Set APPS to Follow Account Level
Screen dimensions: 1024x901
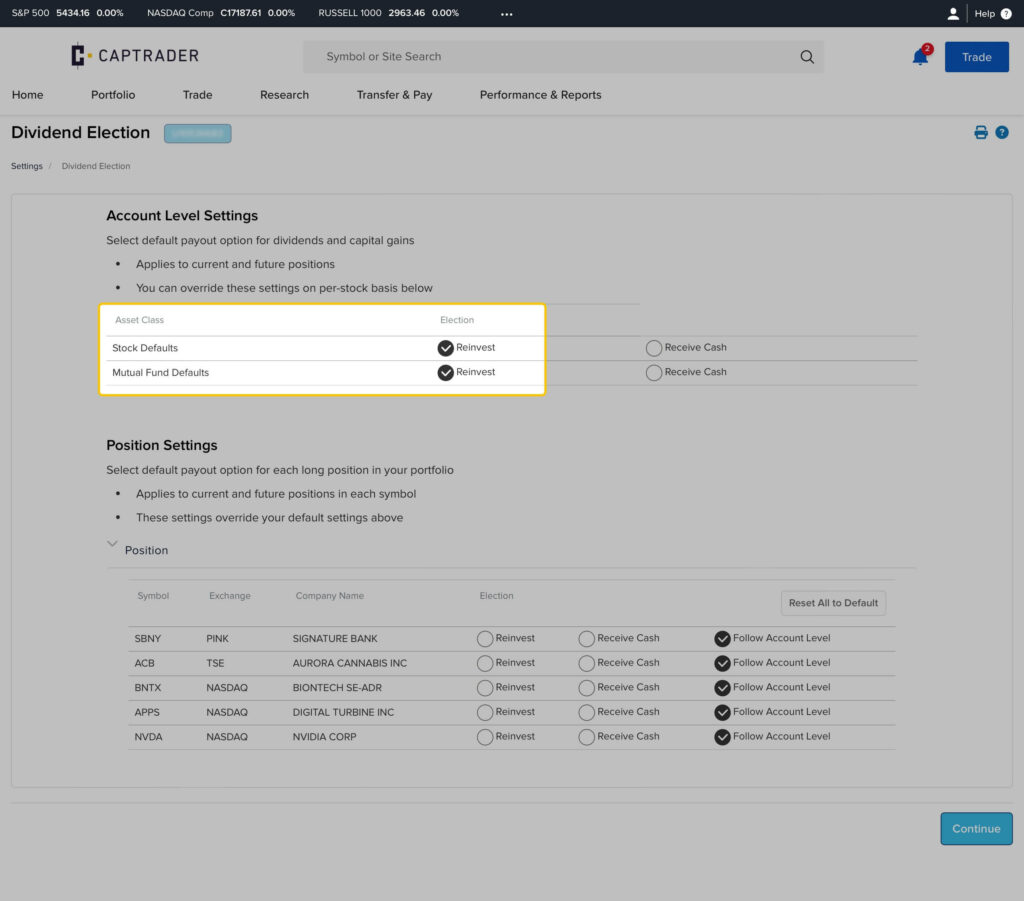(722, 712)
